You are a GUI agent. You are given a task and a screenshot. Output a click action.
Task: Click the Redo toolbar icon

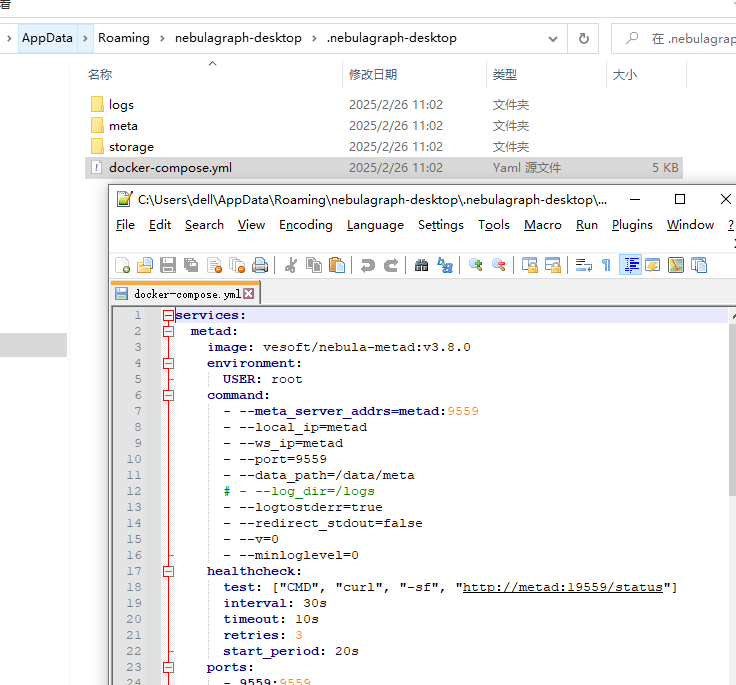(x=391, y=265)
